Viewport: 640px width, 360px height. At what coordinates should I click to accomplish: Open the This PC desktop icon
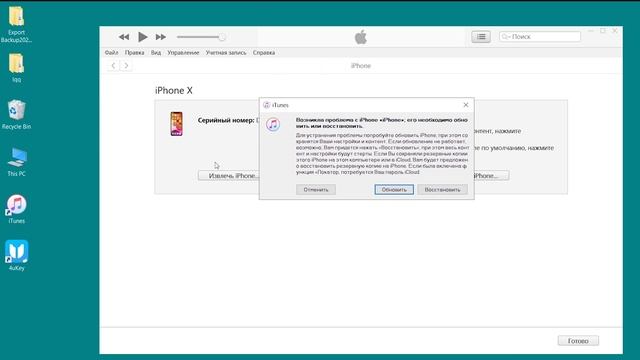[16, 162]
